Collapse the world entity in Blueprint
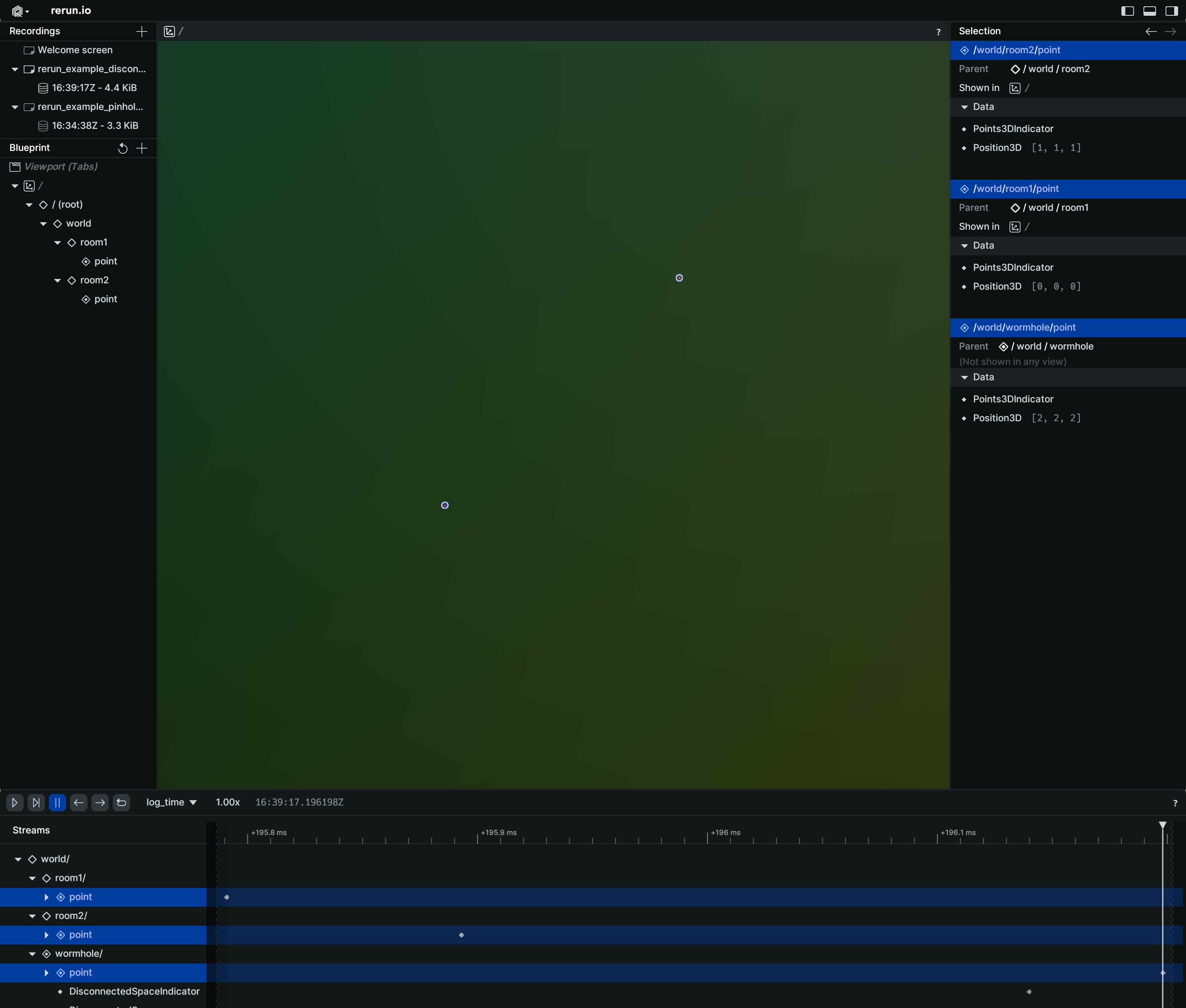 (x=43, y=223)
